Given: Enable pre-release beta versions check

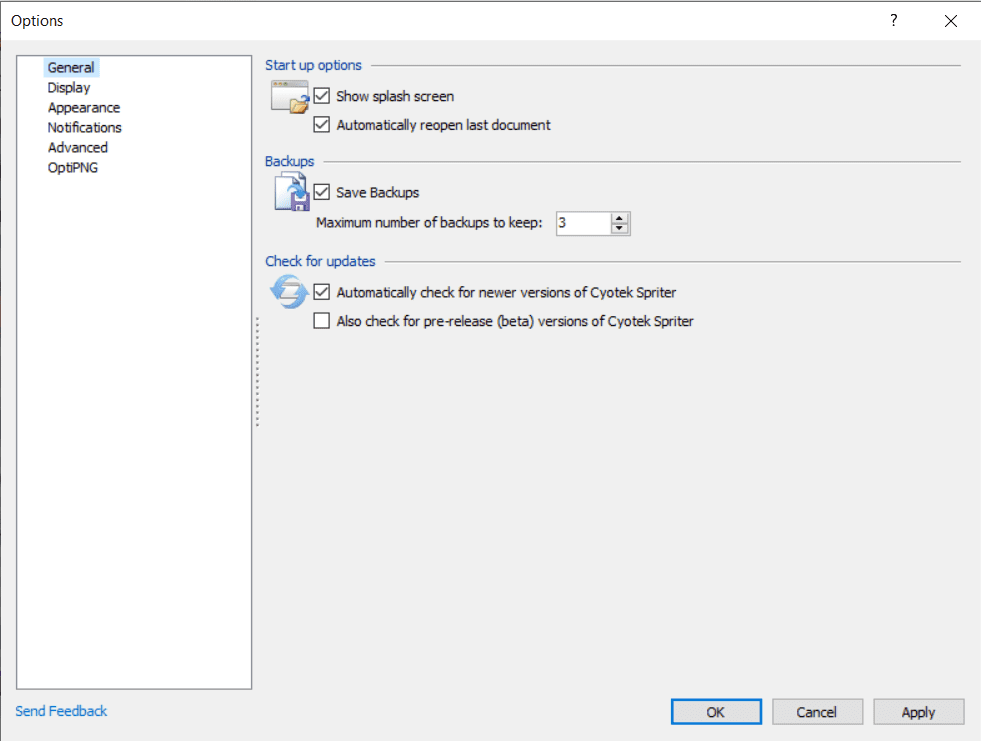Looking at the screenshot, I should point(322,322).
